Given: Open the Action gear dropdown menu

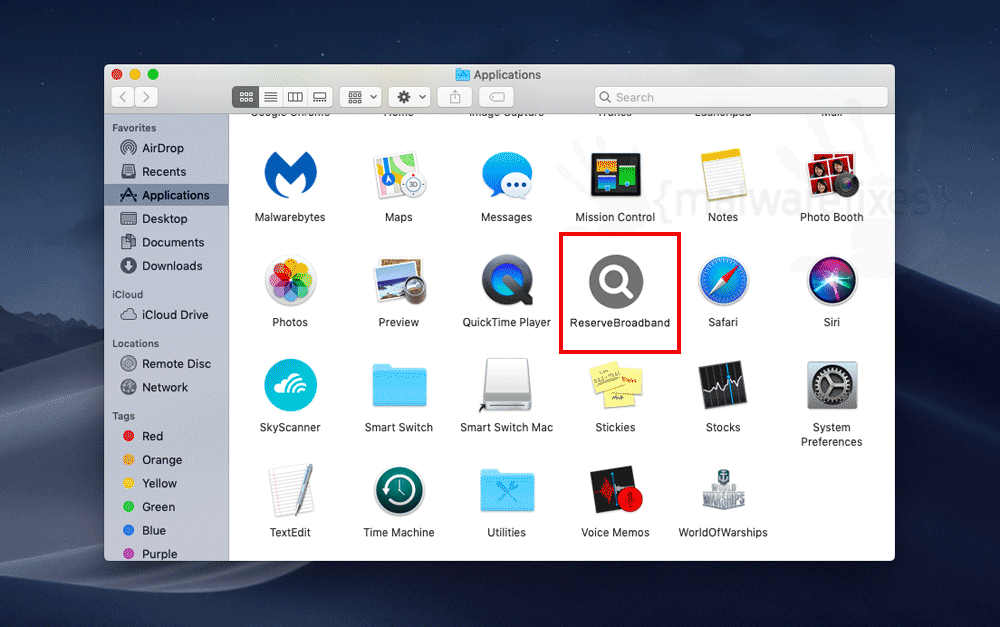Looking at the screenshot, I should tap(410, 97).
